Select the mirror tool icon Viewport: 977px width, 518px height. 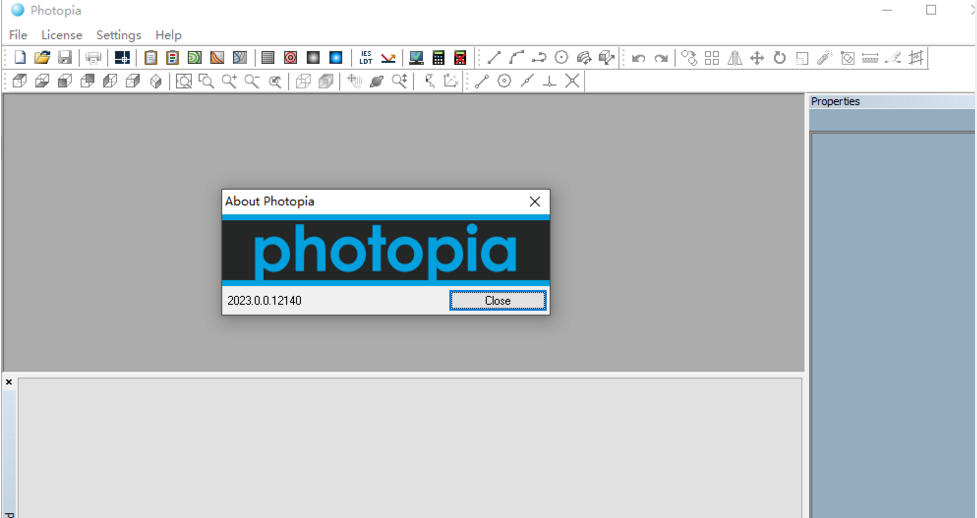pyautogui.click(x=735, y=58)
